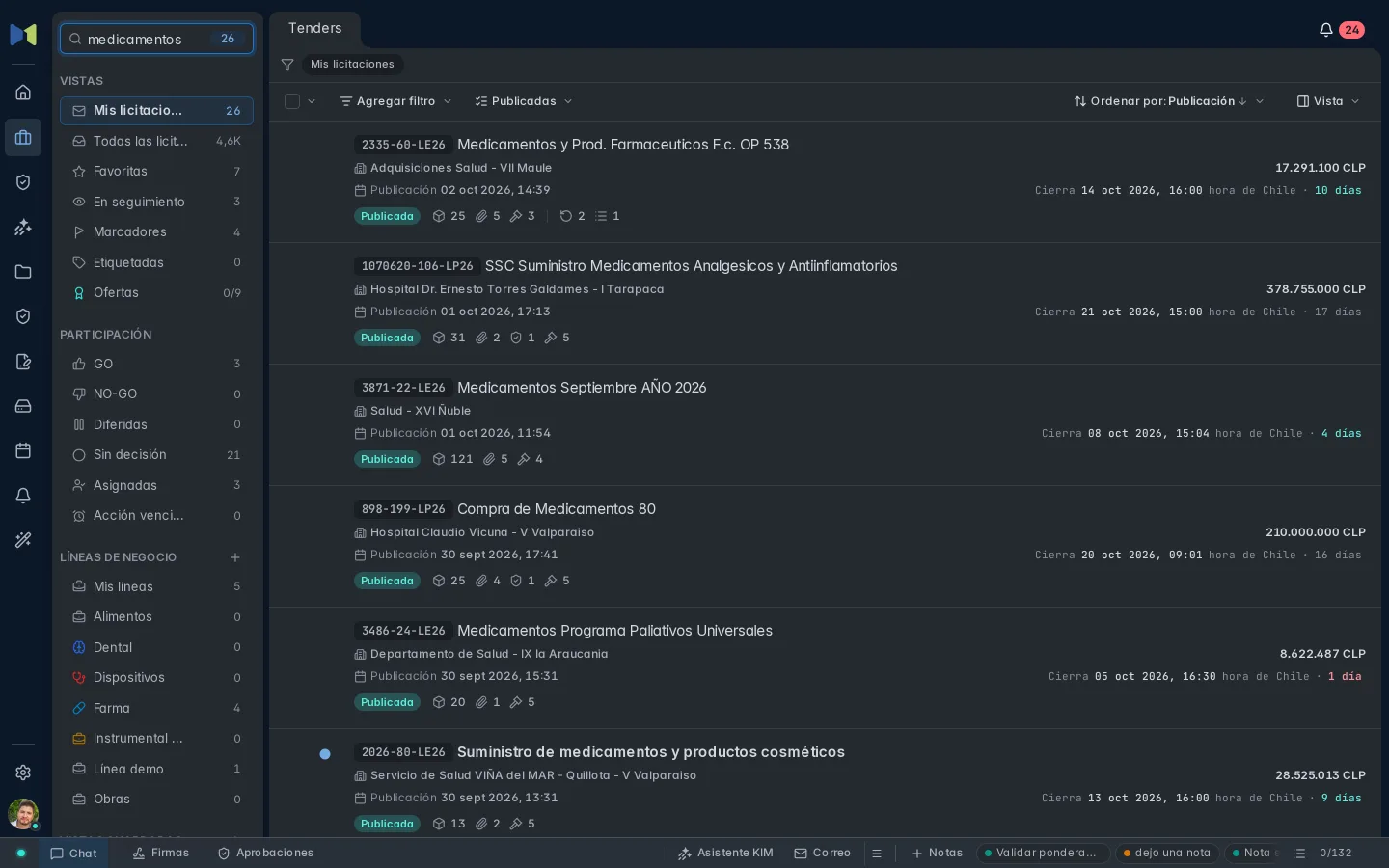Open the edit document icon in rail
The width and height of the screenshot is (1389, 868).
[23, 362]
